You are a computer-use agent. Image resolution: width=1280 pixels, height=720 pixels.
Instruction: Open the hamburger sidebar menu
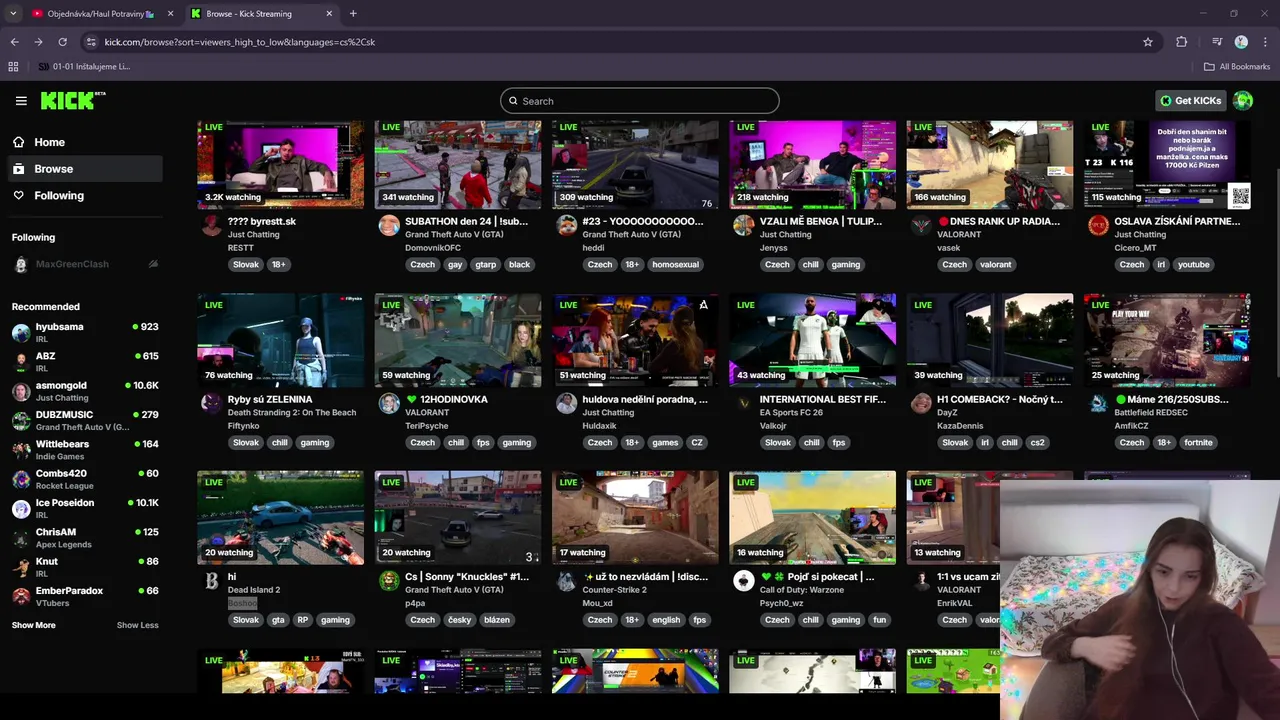click(21, 101)
